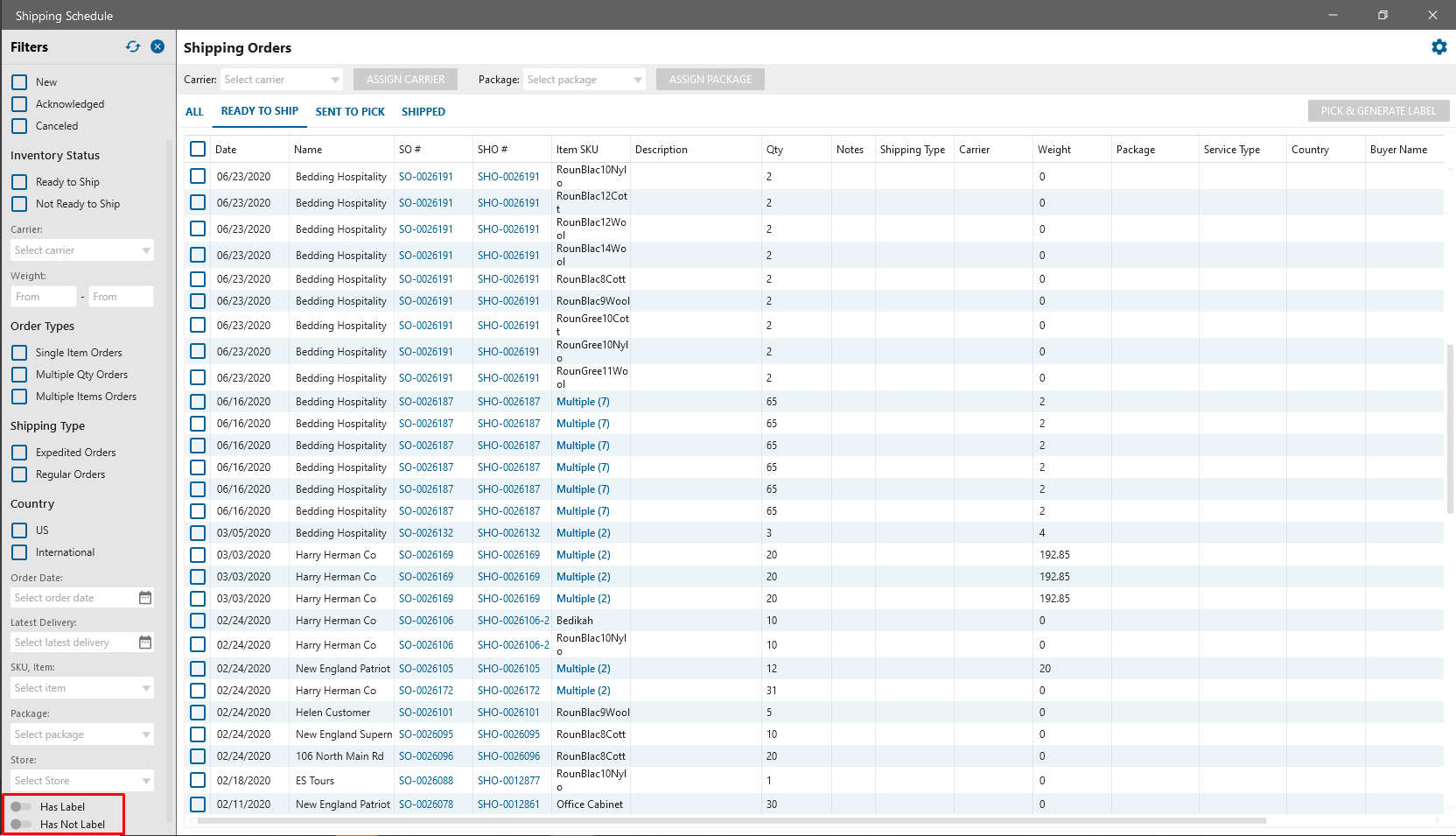Open settings gear in Shipping Orders
Viewport: 1456px width, 836px height.
(1438, 47)
